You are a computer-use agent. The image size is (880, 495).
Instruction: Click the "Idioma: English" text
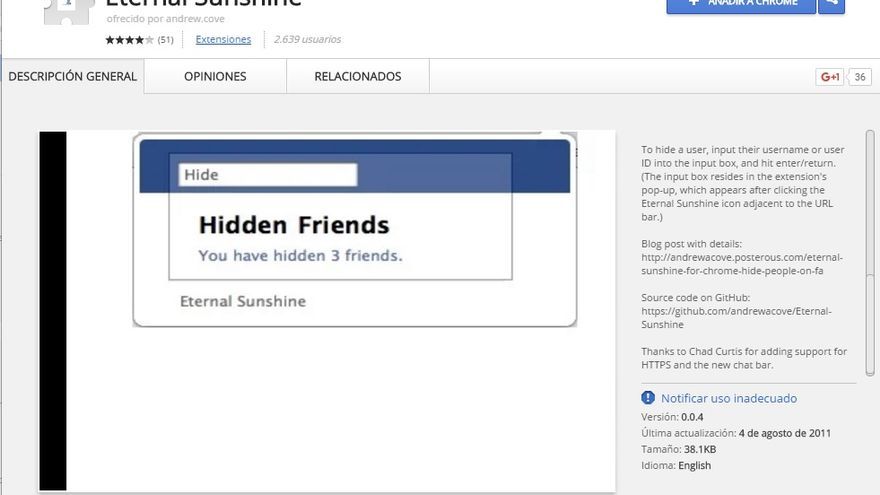pyautogui.click(x=676, y=465)
